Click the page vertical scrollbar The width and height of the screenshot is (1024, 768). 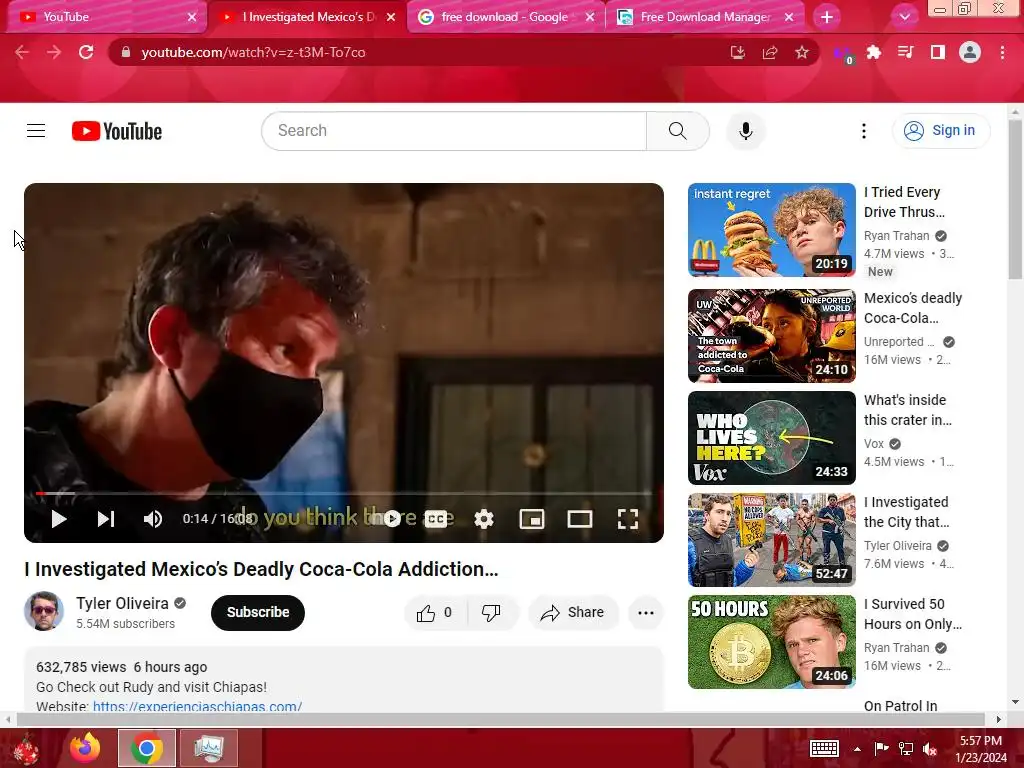click(x=1015, y=199)
